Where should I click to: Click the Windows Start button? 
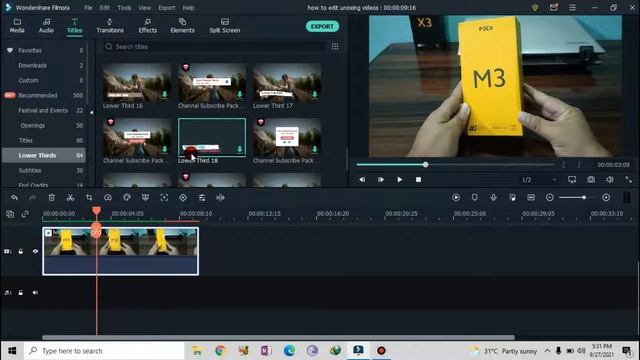tap(12, 351)
